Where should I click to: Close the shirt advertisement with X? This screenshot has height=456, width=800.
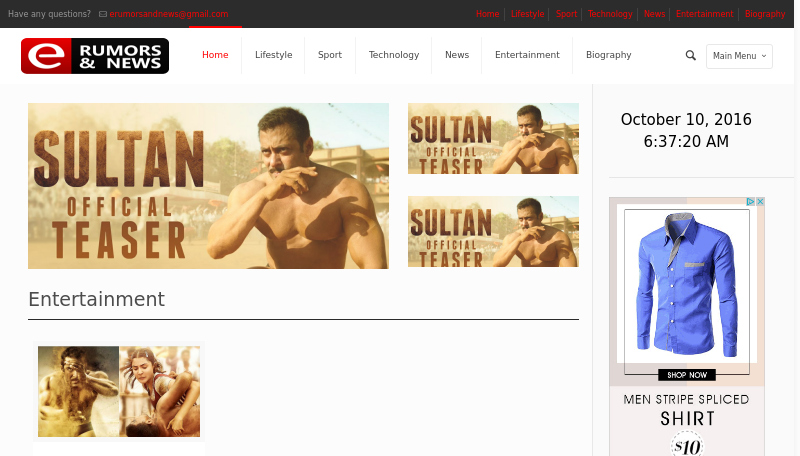(760, 201)
